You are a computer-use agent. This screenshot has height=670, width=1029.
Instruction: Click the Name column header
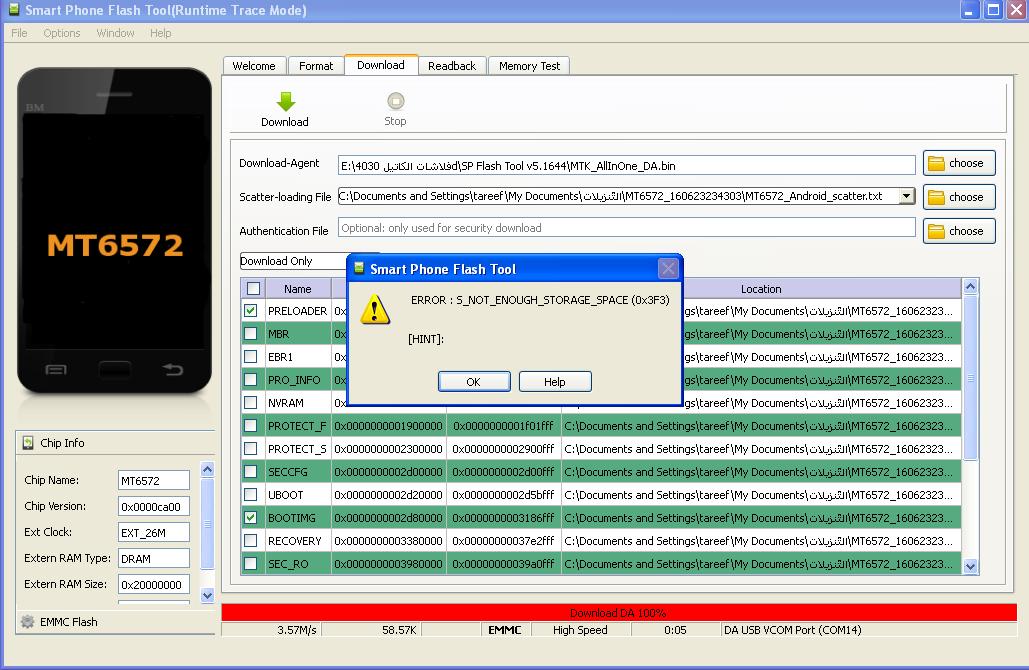297,289
